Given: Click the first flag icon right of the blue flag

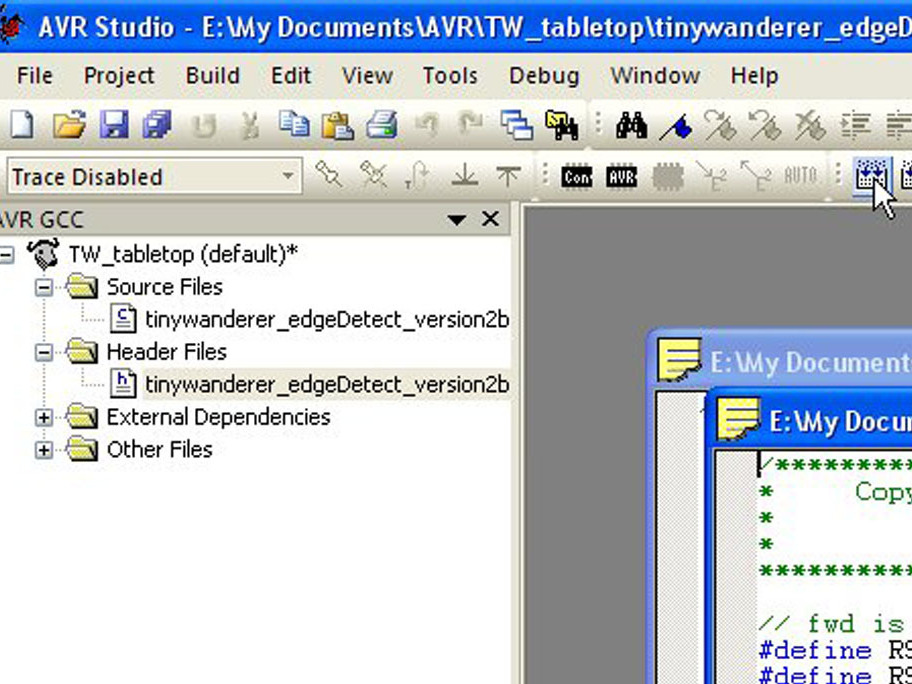Looking at the screenshot, I should tap(720, 124).
